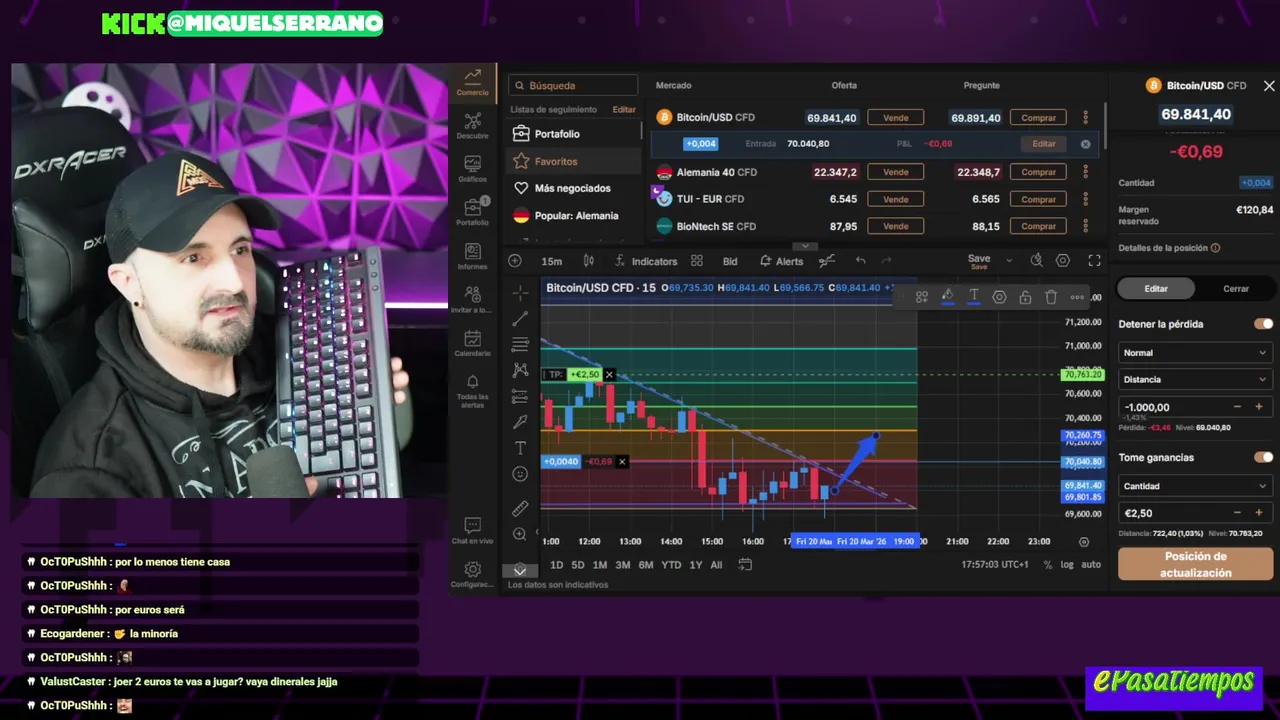Image resolution: width=1280 pixels, height=720 pixels.
Task: Select the zoom-in chart tool
Action: tap(520, 535)
